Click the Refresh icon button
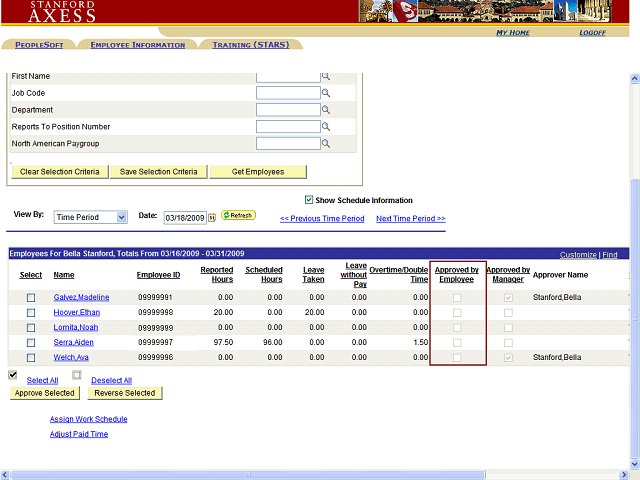640x480 pixels. coord(238,215)
